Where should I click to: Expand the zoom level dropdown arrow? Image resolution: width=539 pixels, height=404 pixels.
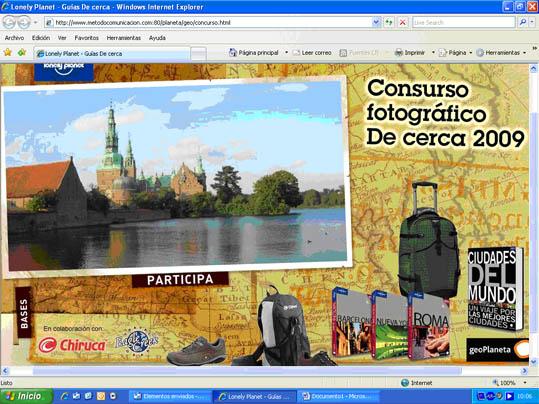coord(525,383)
